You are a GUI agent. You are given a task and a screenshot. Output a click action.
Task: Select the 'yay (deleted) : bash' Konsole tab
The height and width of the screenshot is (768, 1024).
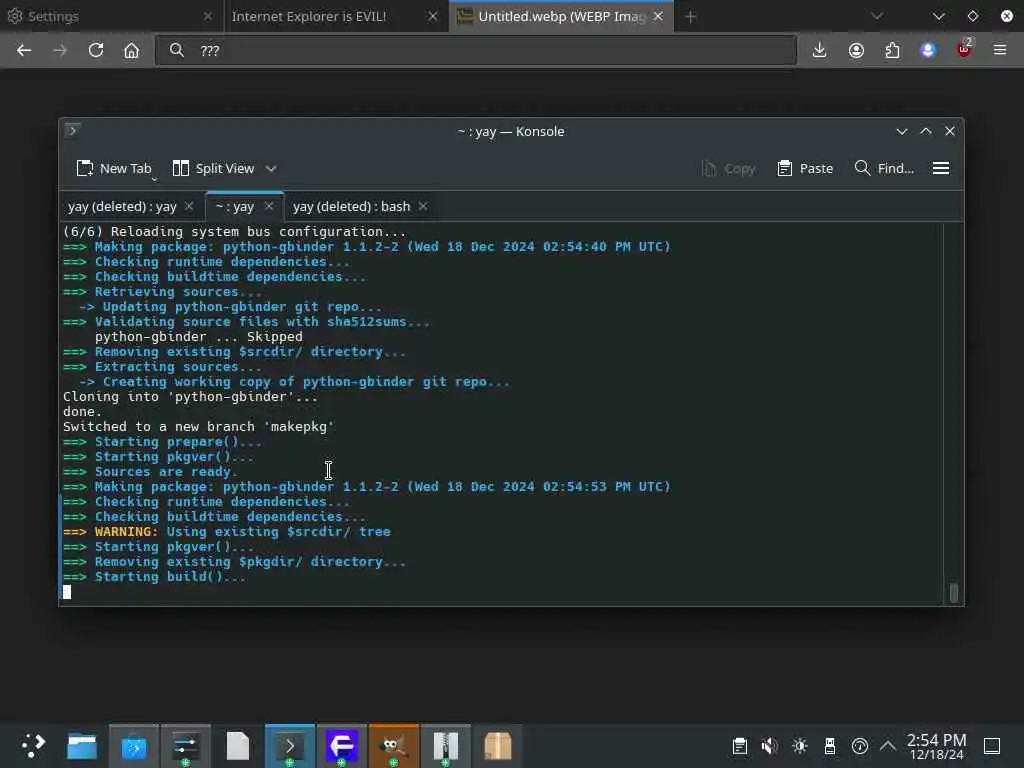tap(351, 206)
